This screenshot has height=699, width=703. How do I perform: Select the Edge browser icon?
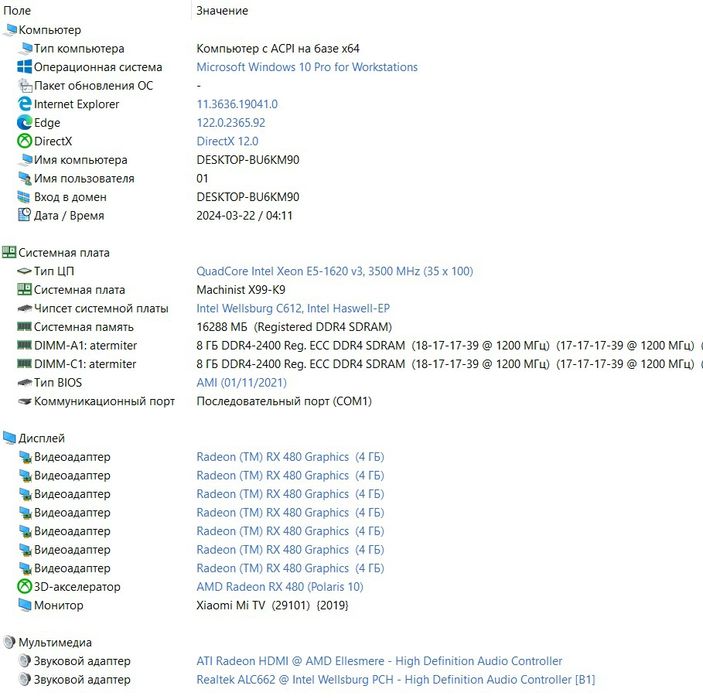pos(24,122)
